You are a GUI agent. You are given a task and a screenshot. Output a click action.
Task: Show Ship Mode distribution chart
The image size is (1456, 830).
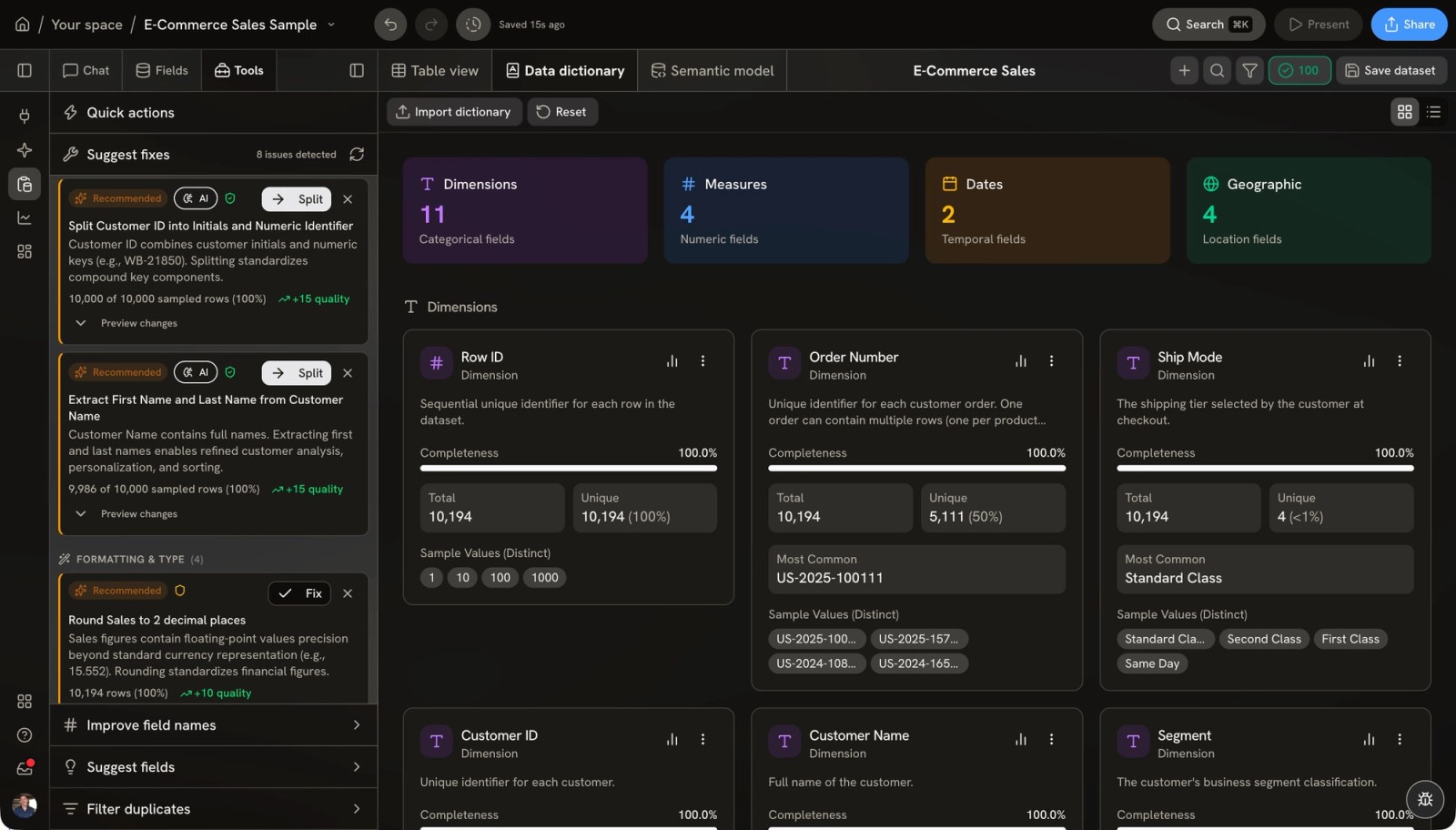1369,361
